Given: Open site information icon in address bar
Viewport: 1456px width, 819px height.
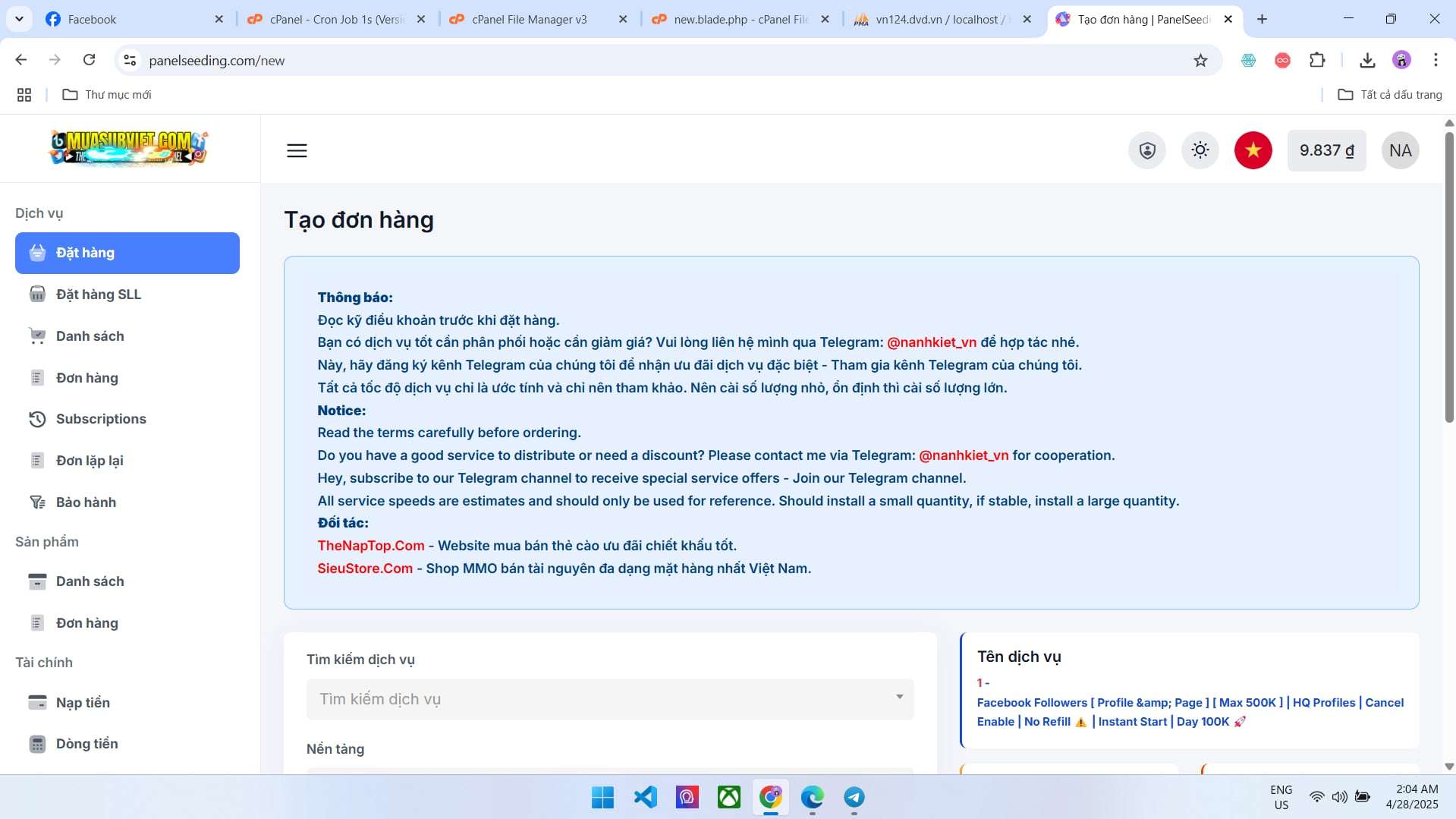Looking at the screenshot, I should (x=130, y=60).
